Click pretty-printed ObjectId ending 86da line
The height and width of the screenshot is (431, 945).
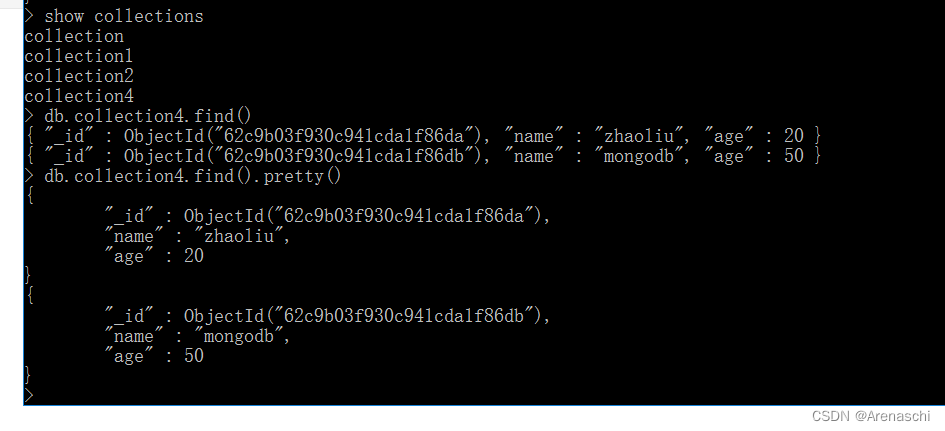click(x=327, y=216)
